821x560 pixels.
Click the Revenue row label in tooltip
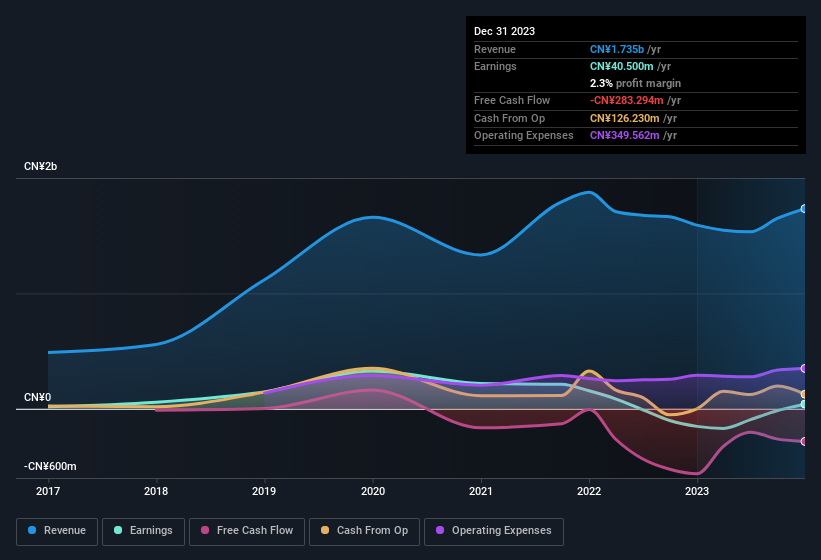(495, 49)
